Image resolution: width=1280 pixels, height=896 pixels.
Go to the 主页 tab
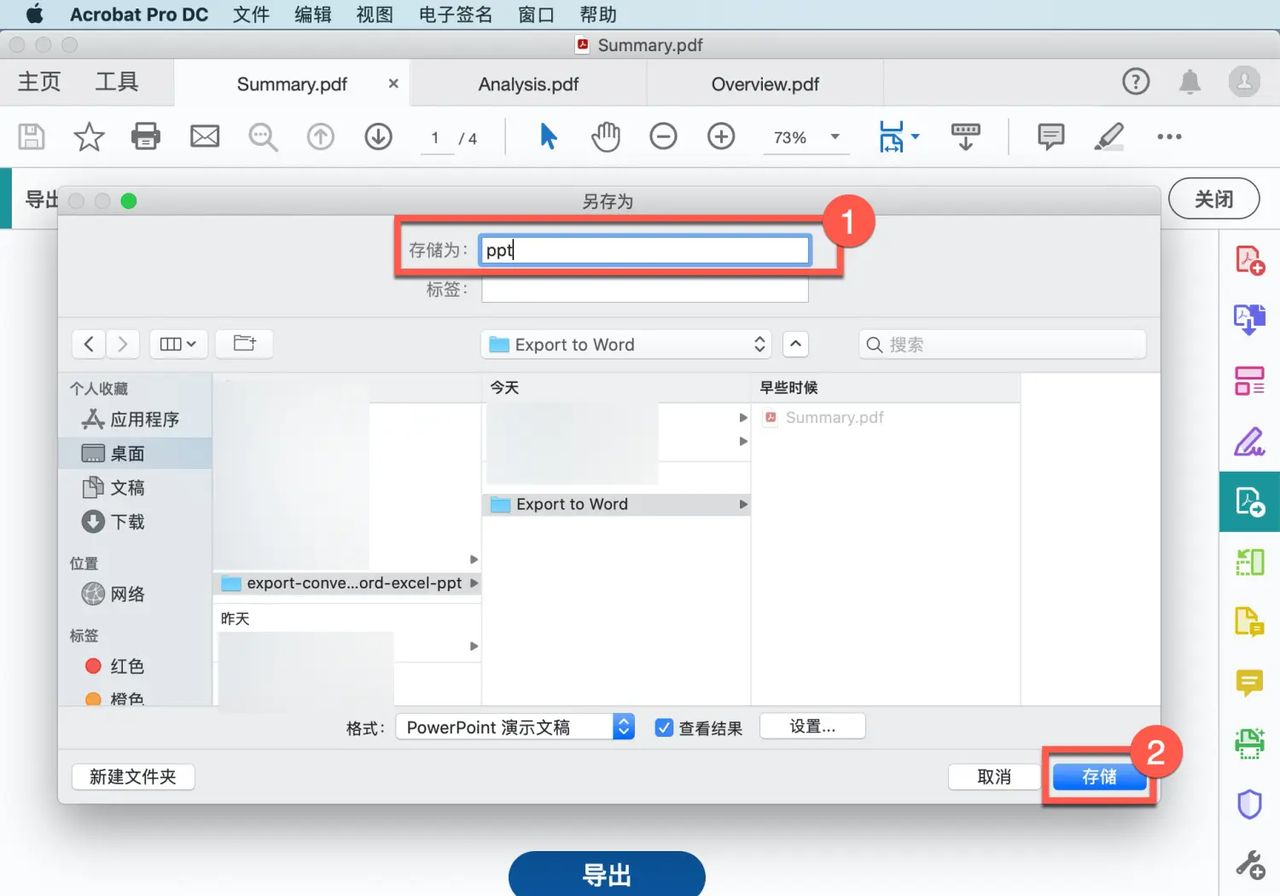[39, 82]
